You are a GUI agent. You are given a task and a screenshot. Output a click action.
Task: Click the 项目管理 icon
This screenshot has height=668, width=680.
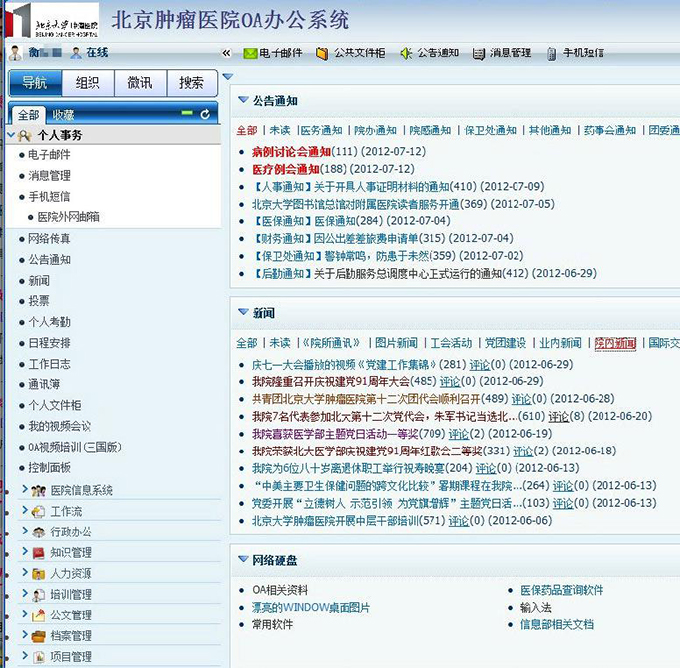[38, 657]
